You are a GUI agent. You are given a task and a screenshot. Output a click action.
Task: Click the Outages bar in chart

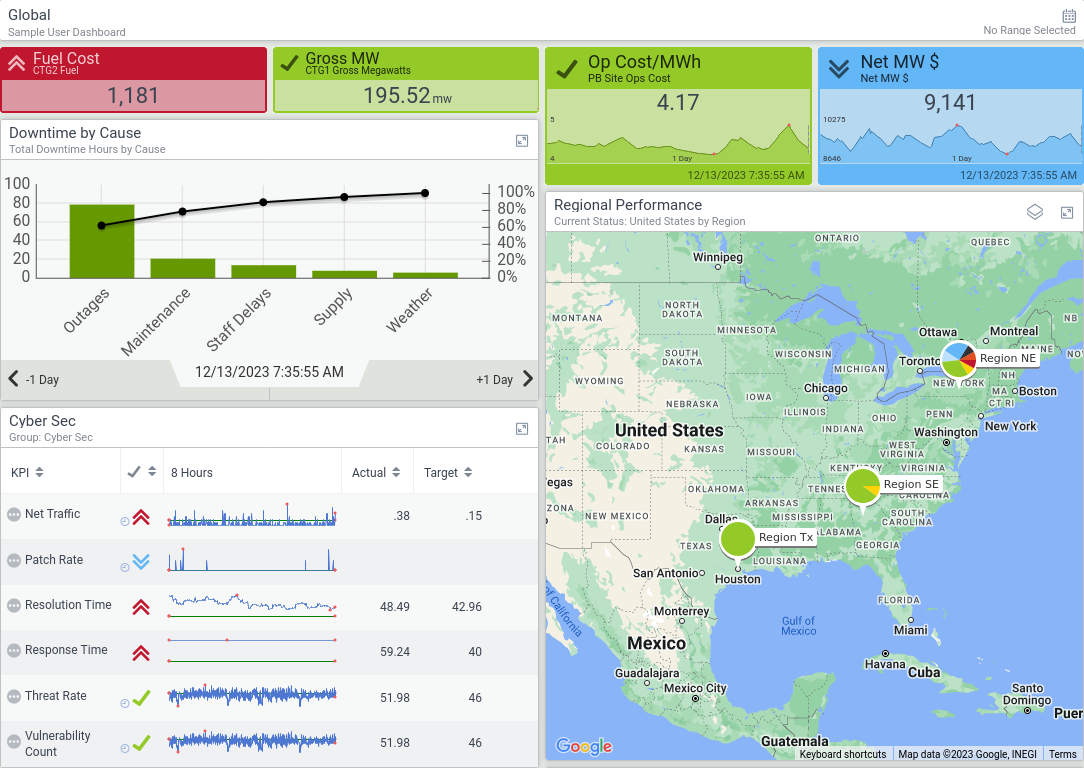pyautogui.click(x=101, y=241)
